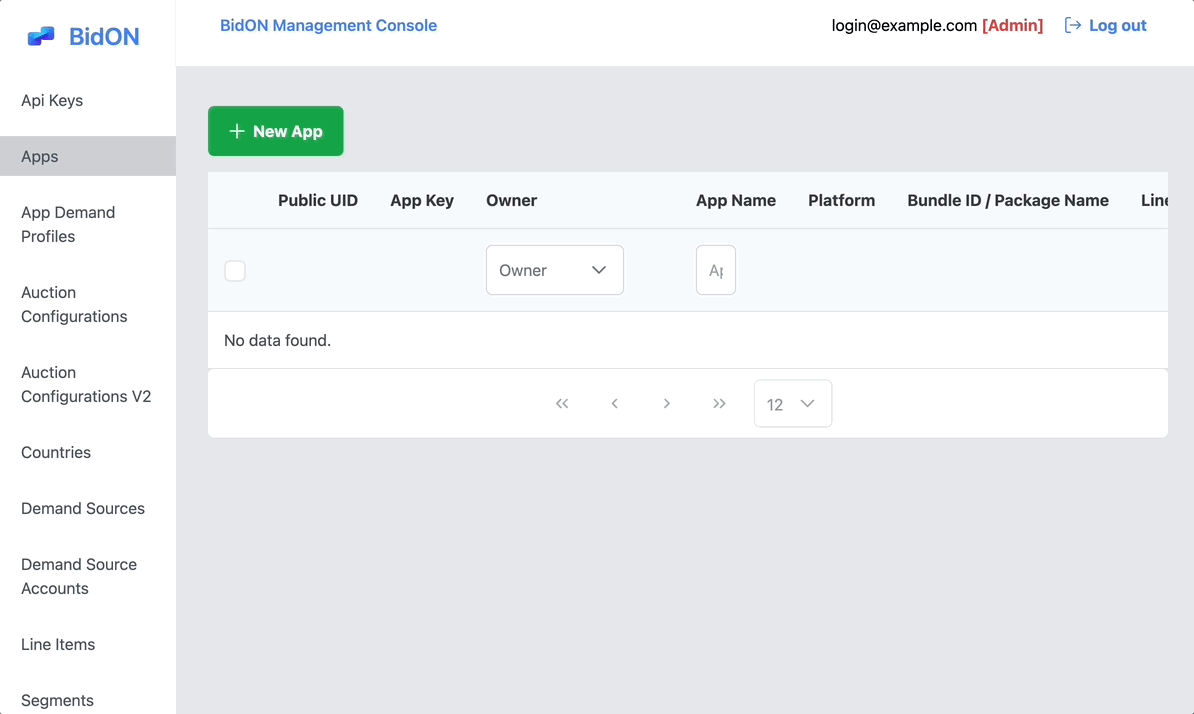
Task: Click the plus icon inside New App button
Action: 236,130
